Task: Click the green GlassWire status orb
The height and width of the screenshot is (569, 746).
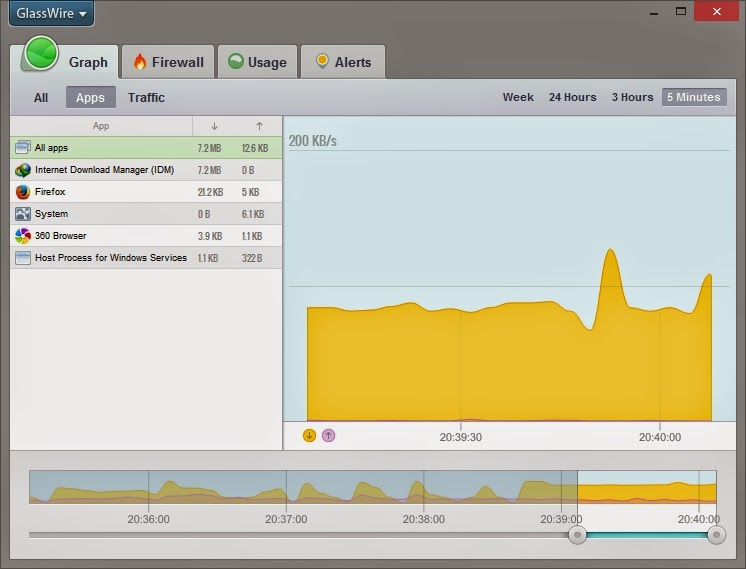Action: point(41,54)
